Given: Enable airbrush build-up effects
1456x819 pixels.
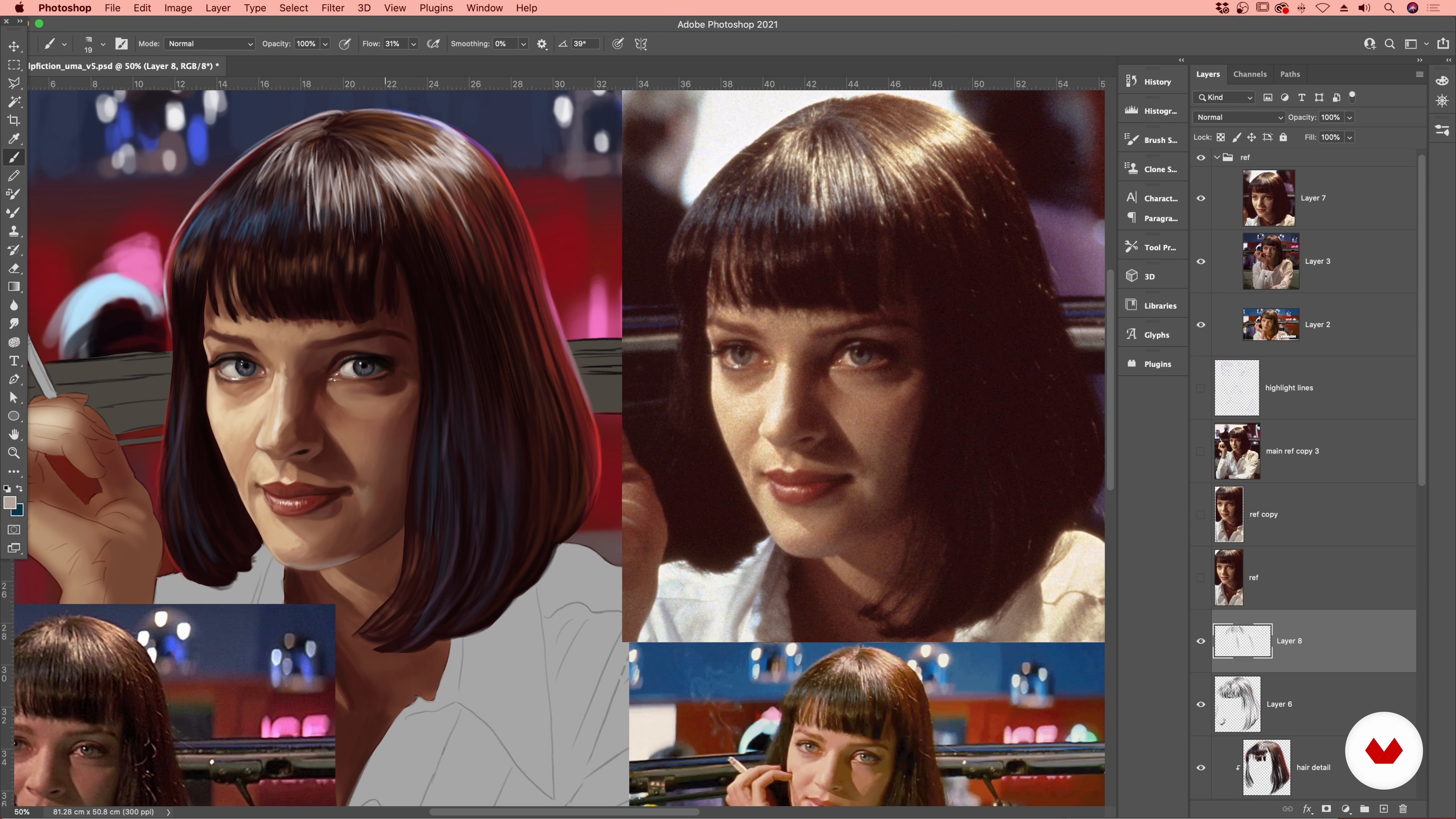Looking at the screenshot, I should pos(433,44).
